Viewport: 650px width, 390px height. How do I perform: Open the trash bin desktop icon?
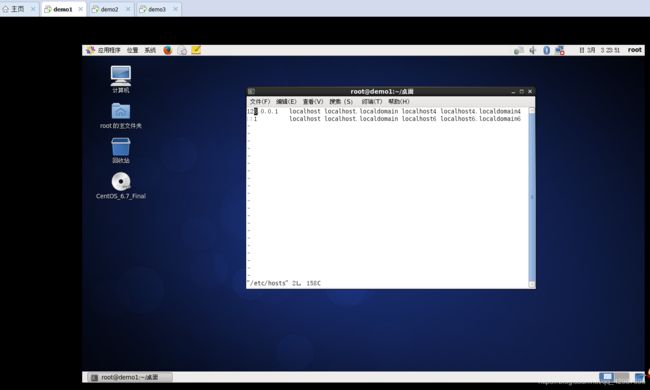coord(121,150)
